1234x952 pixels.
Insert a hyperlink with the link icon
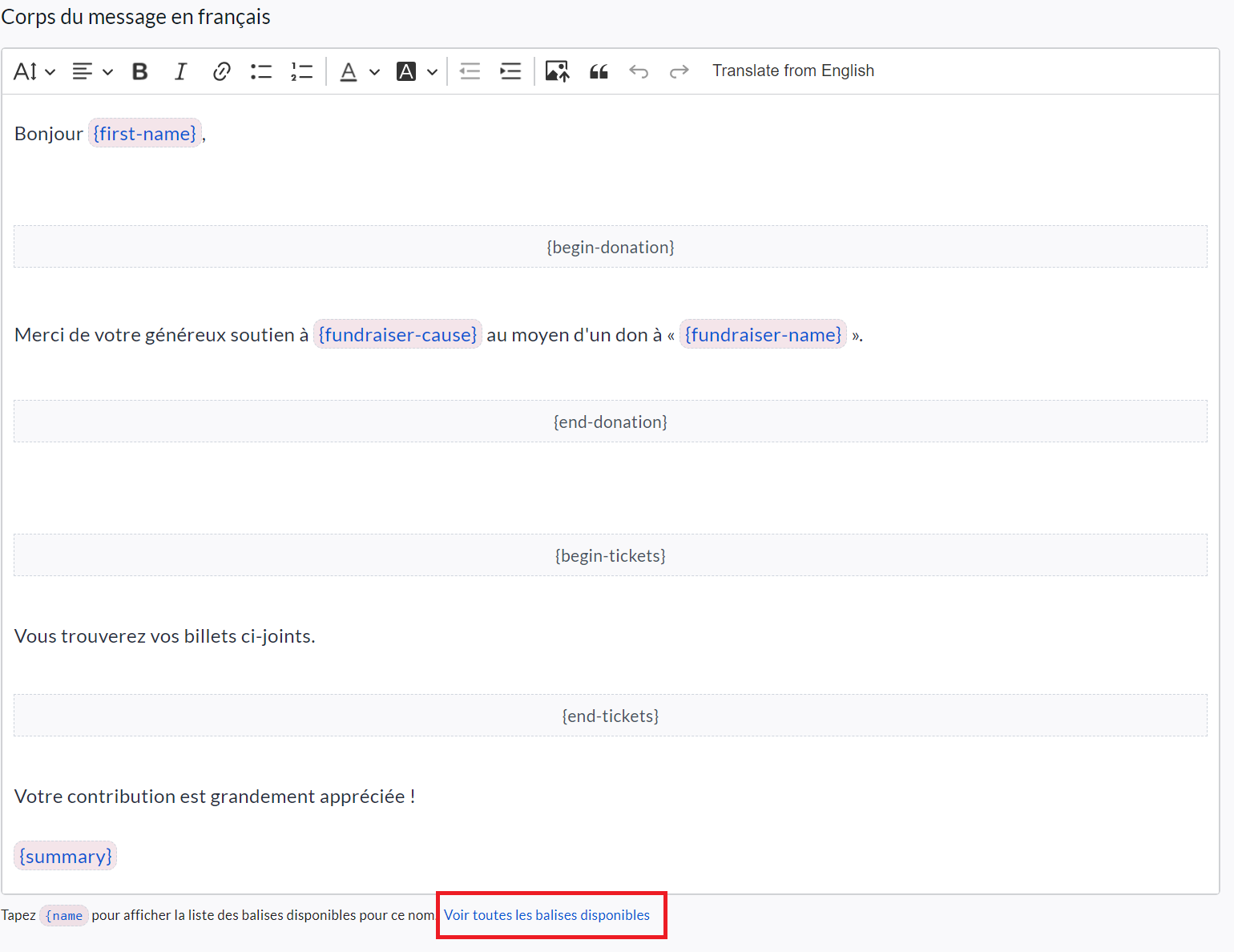[221, 71]
